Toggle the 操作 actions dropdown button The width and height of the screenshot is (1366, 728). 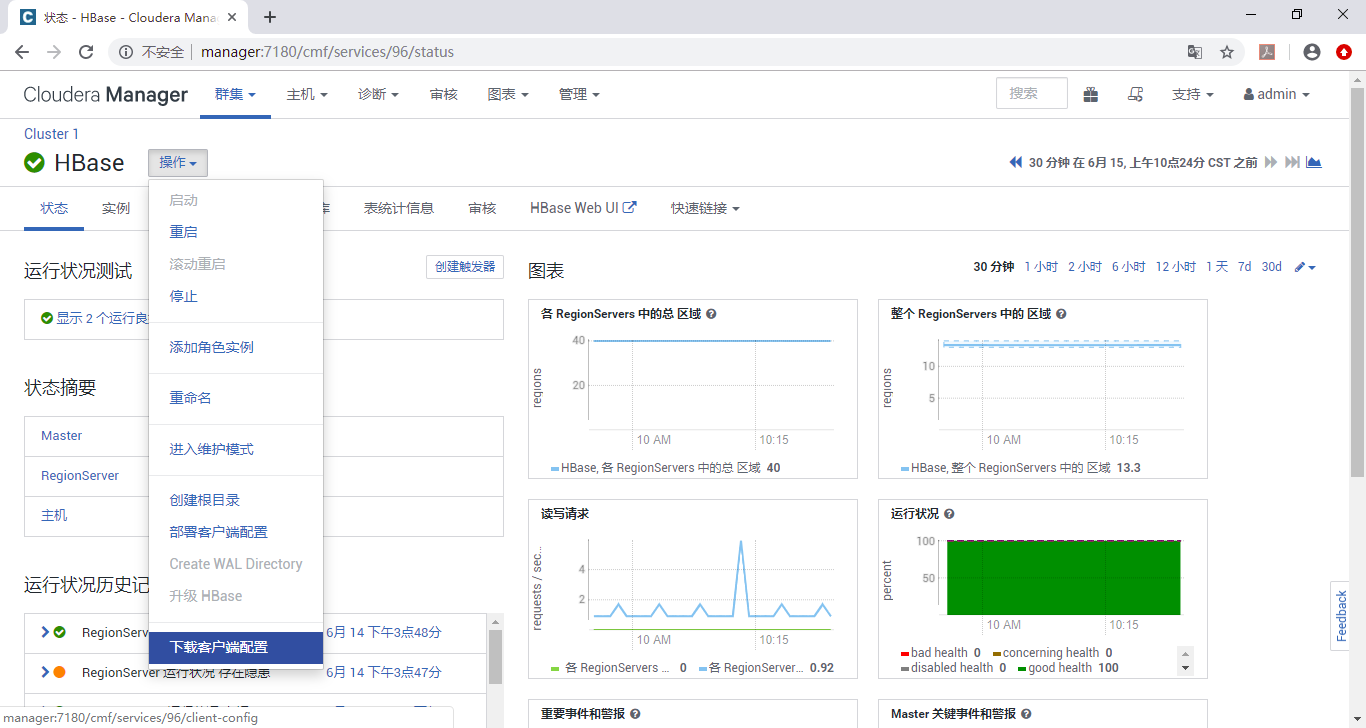click(178, 163)
